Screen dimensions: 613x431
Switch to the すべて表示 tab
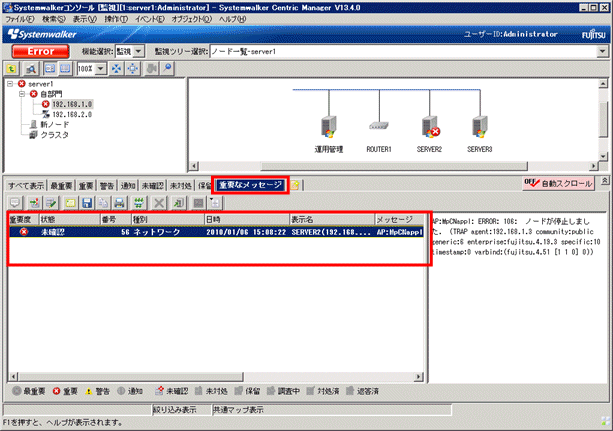pyautogui.click(x=26, y=185)
